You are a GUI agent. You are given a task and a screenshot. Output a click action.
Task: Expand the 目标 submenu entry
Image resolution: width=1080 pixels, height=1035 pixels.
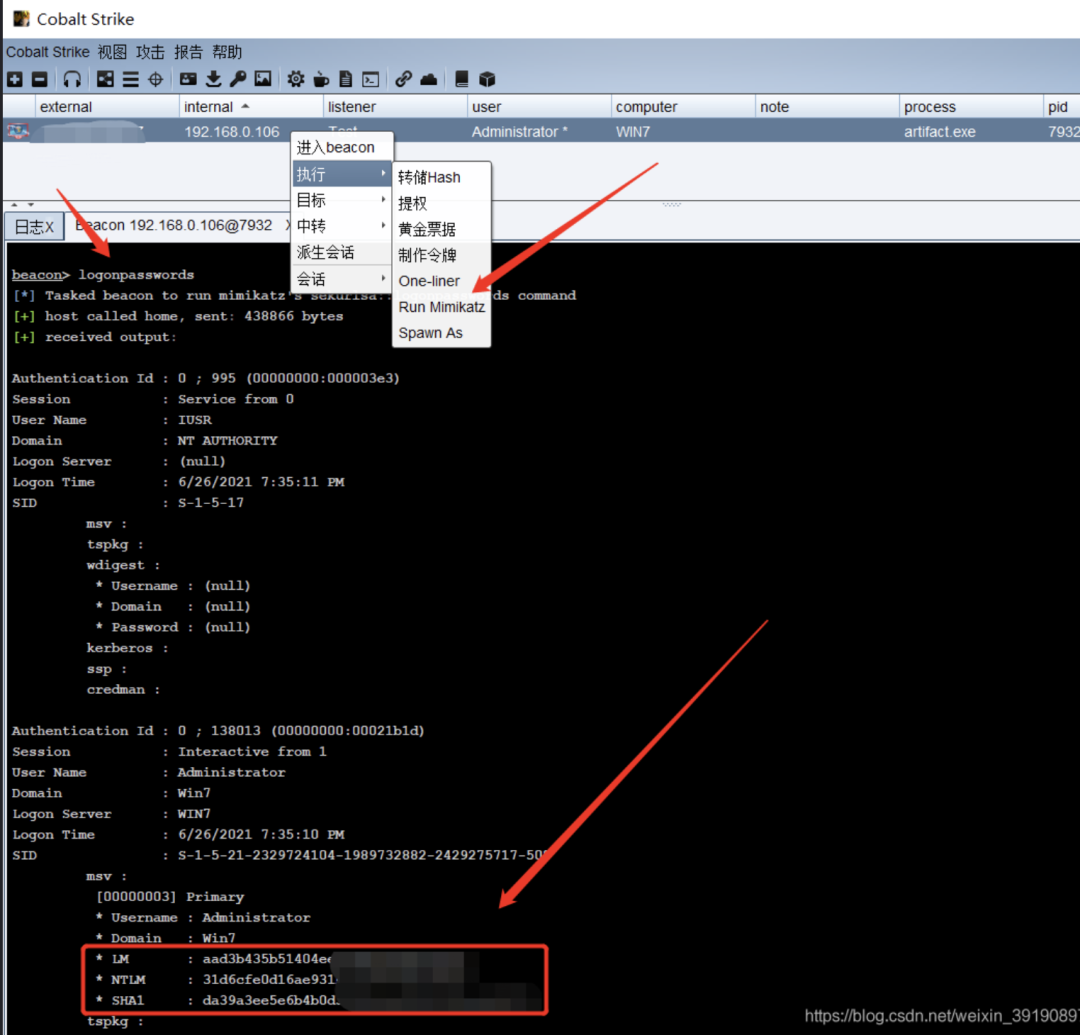342,200
